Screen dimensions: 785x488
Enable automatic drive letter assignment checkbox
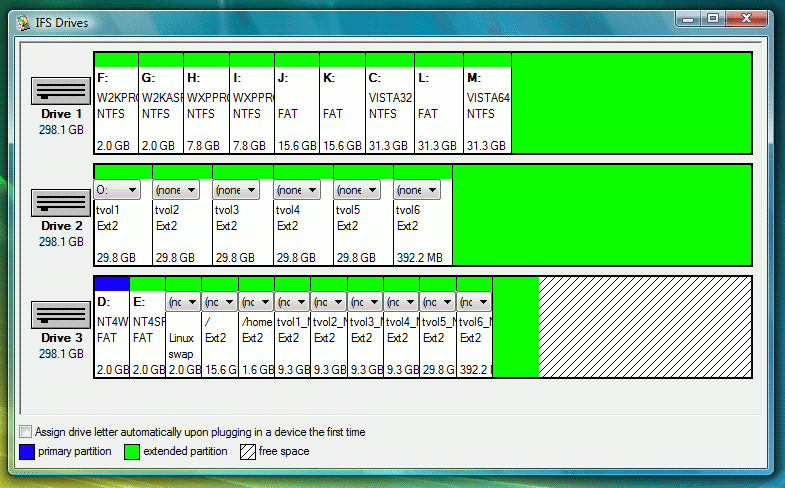[27, 432]
